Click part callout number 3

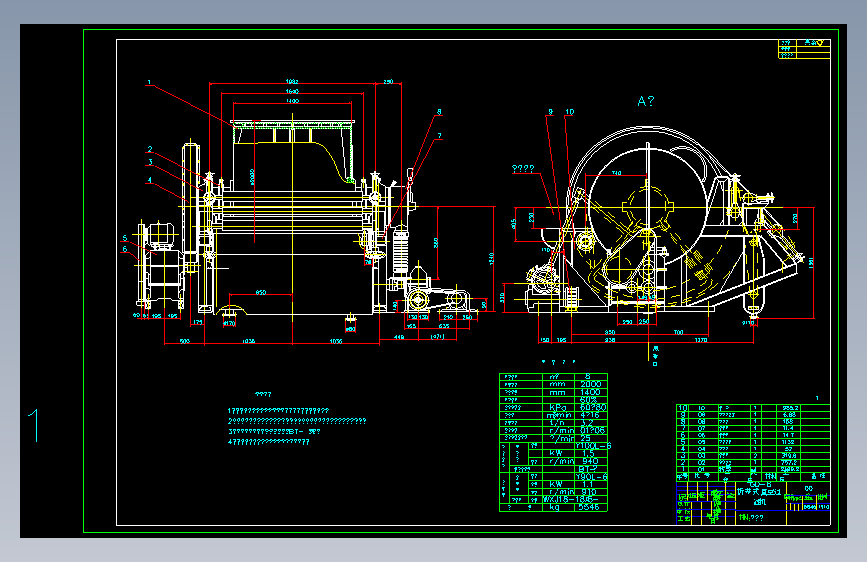point(150,162)
